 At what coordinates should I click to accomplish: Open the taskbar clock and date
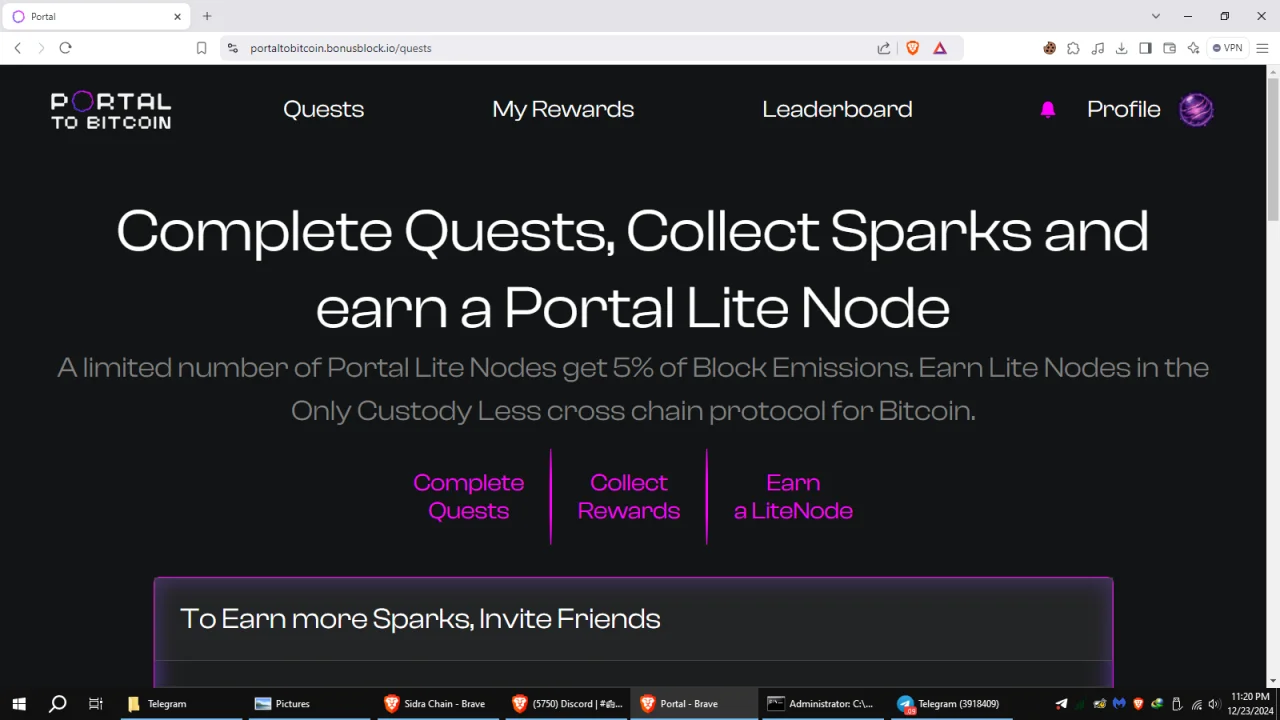pyautogui.click(x=1250, y=703)
